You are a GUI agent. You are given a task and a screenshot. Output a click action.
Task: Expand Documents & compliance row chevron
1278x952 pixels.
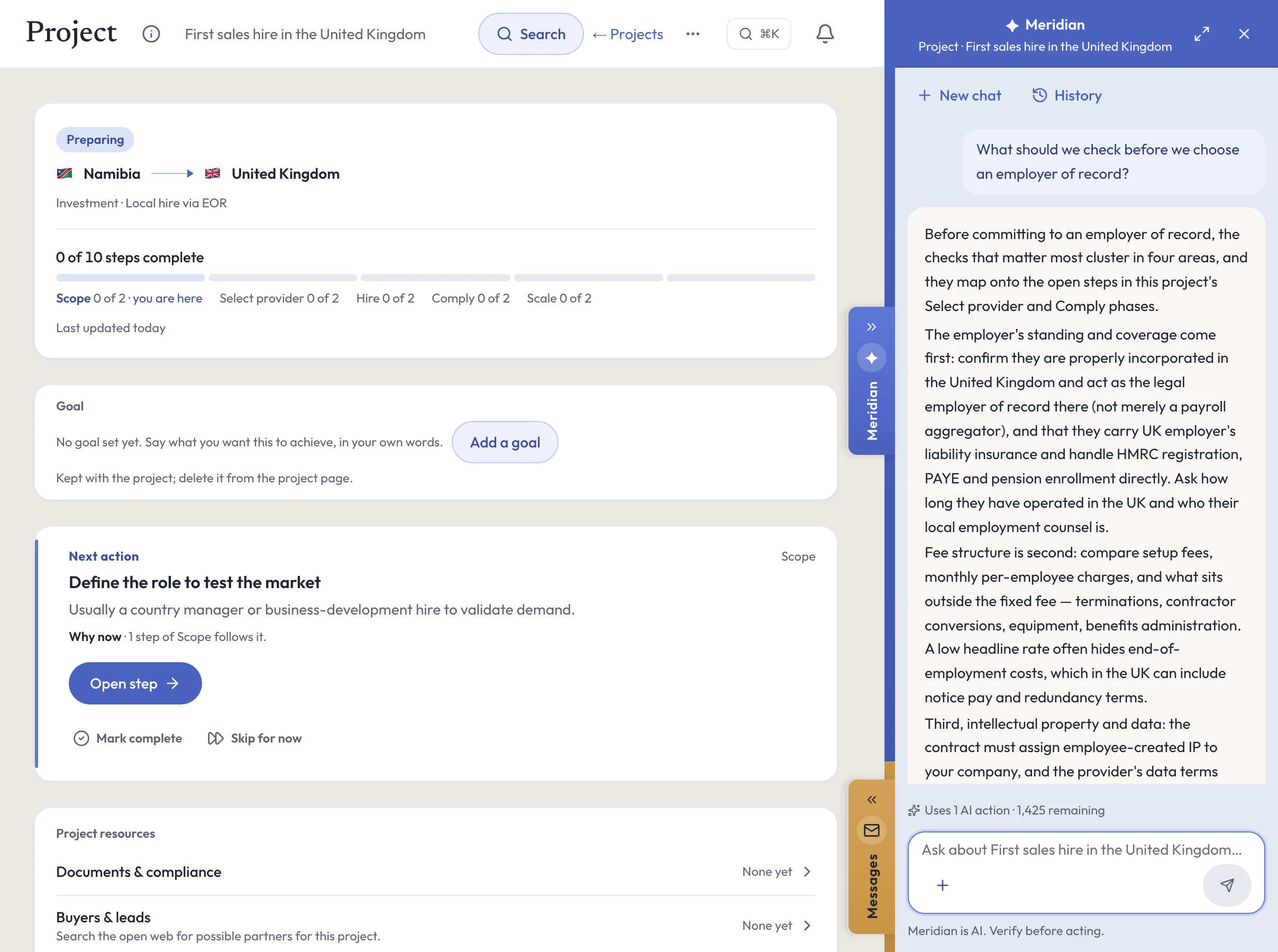pos(807,871)
